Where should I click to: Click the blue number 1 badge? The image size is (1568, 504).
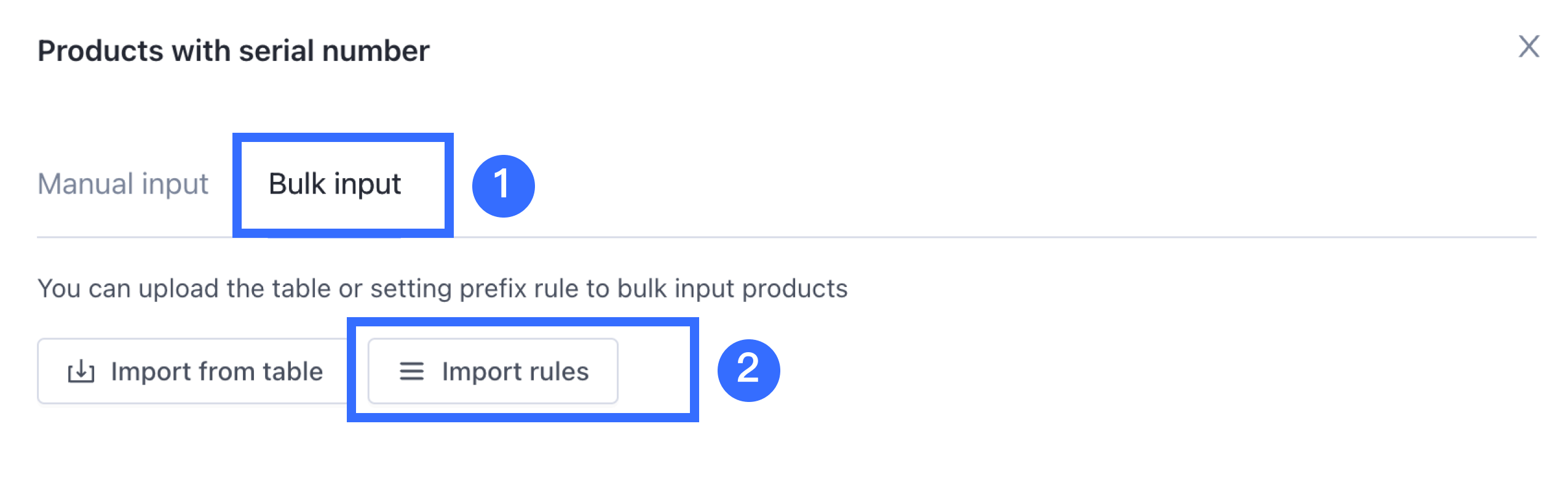click(x=503, y=186)
